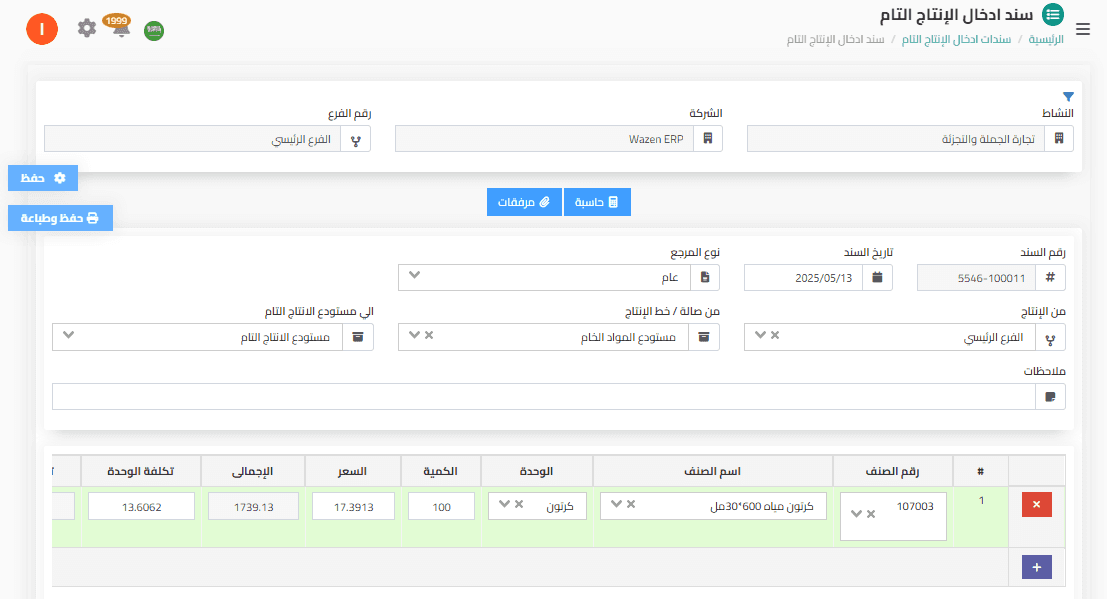Open the blue filter funnel above النشاط

pos(1068,96)
